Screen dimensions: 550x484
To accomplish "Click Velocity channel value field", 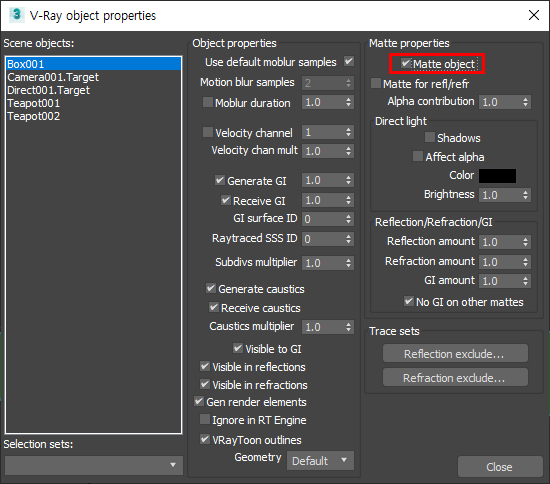I will point(323,133).
